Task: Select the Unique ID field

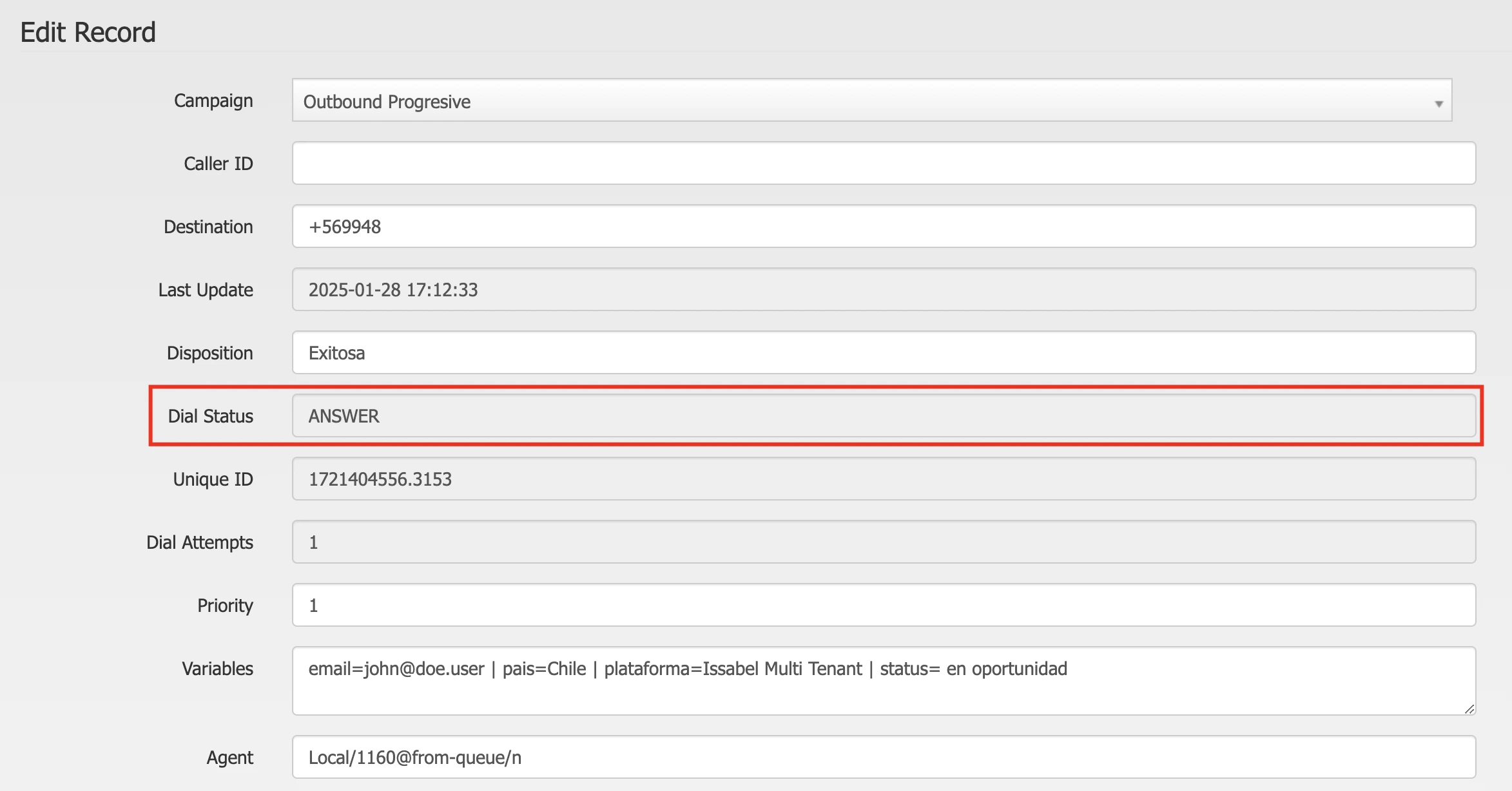Action: 883,479
